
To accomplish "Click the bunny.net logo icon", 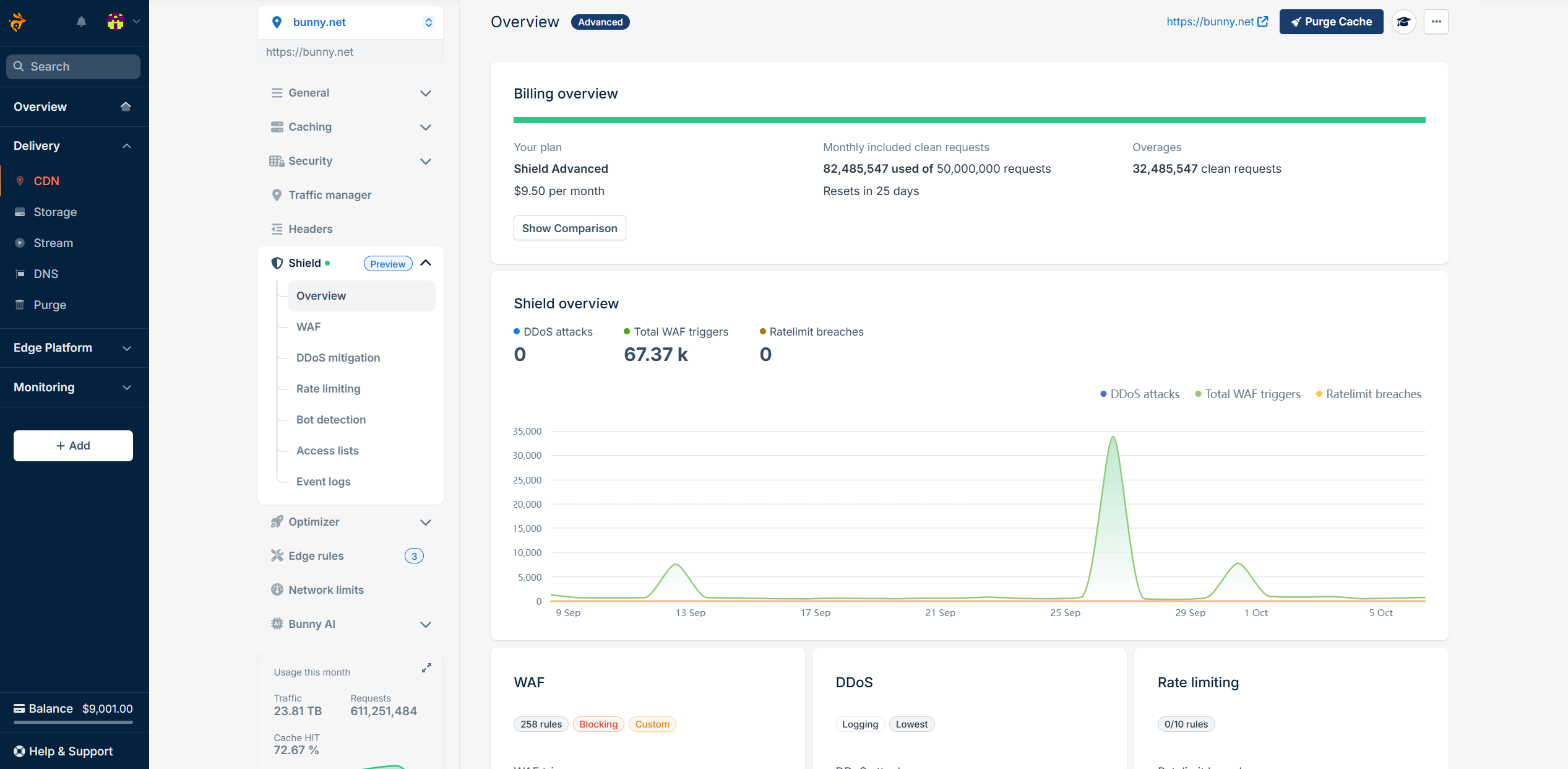I will point(17,22).
